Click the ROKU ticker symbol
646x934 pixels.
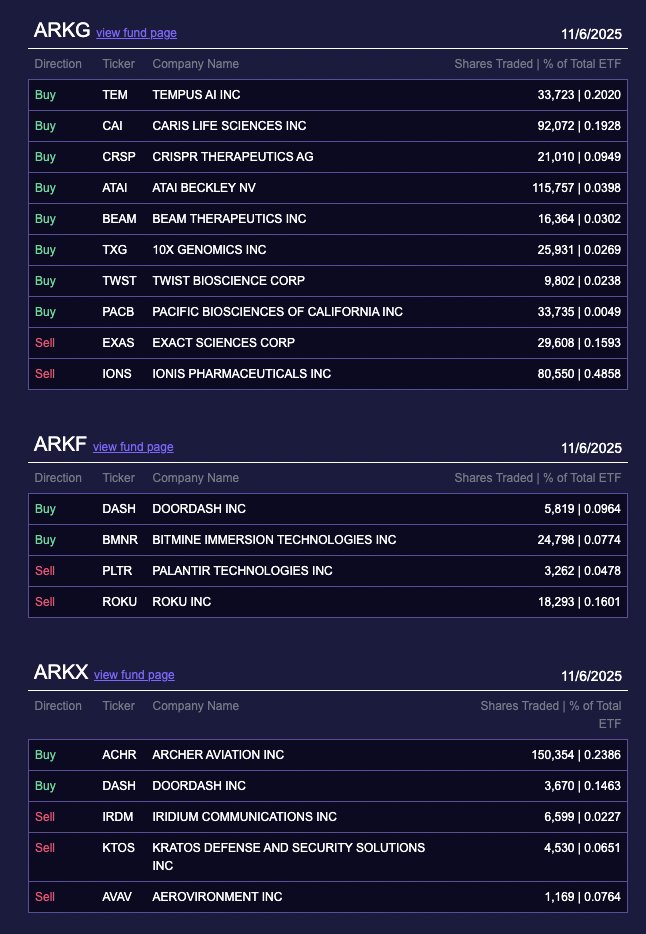pyautogui.click(x=119, y=602)
